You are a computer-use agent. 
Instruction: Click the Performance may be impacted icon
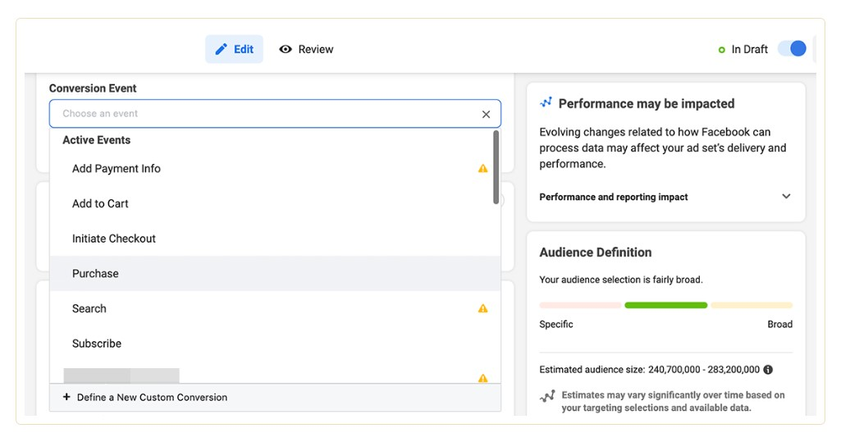tap(546, 103)
